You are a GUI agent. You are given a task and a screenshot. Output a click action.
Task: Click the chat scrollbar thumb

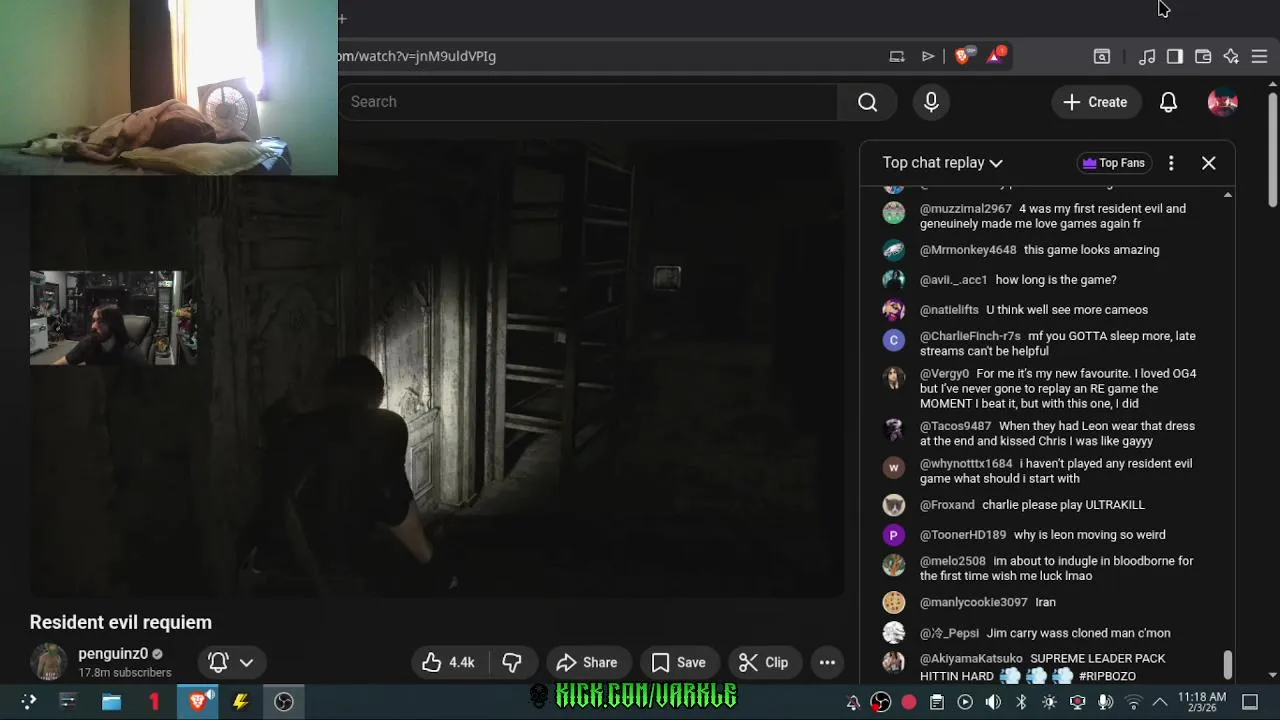pyautogui.click(x=1227, y=664)
